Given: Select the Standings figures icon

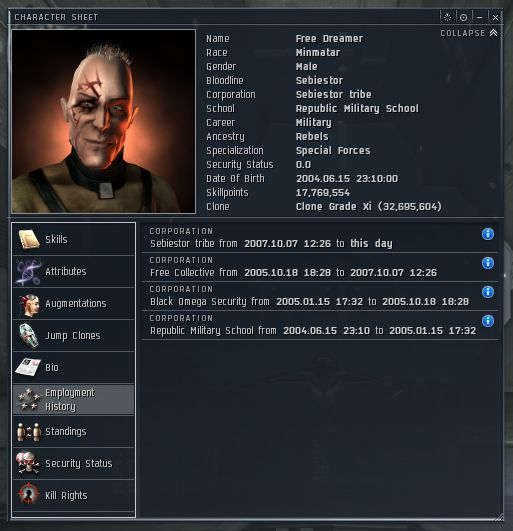Looking at the screenshot, I should point(29,431).
